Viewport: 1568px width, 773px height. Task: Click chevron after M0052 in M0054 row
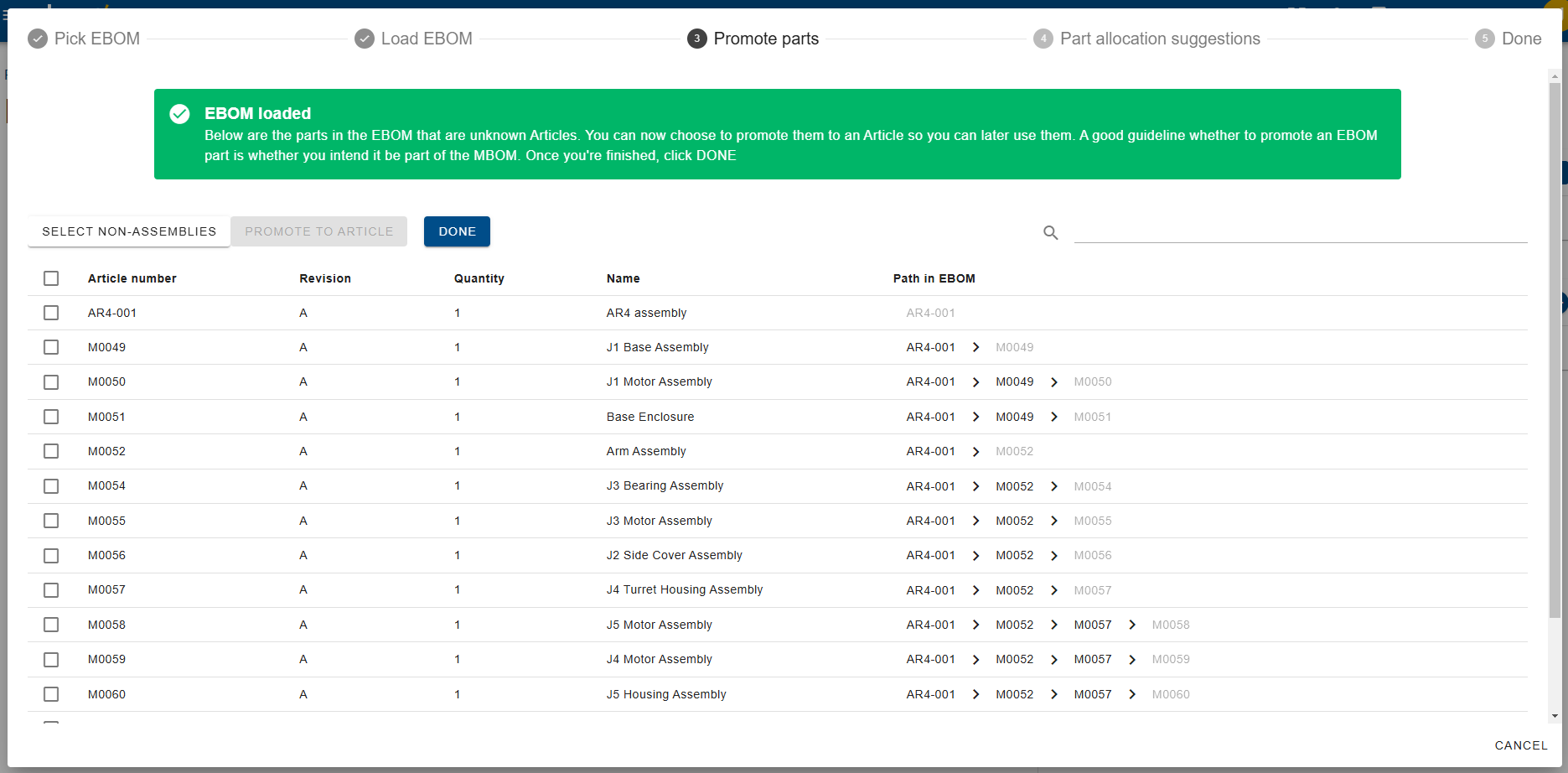point(1054,486)
